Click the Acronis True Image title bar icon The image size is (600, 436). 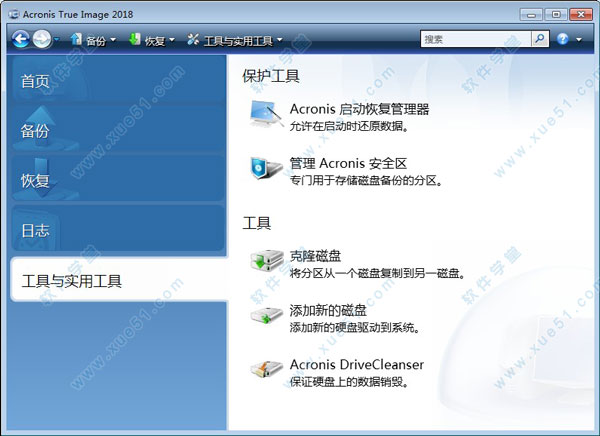point(14,15)
